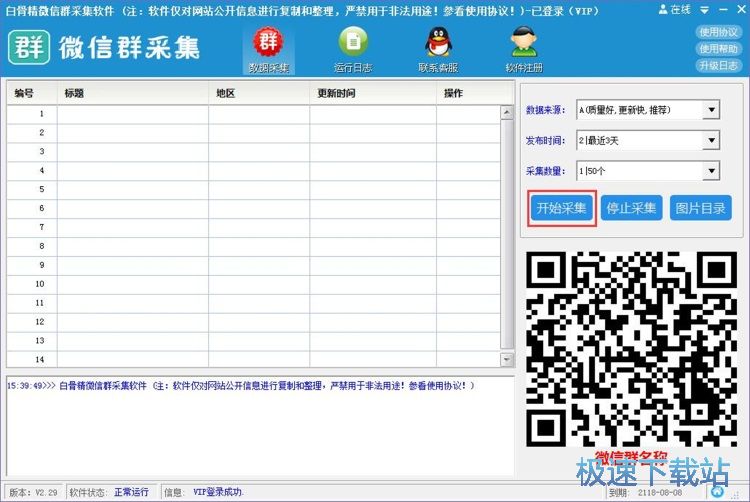Image resolution: width=750 pixels, height=502 pixels.
Task: Open the title bar dropdown menu arrow
Action: click(705, 10)
